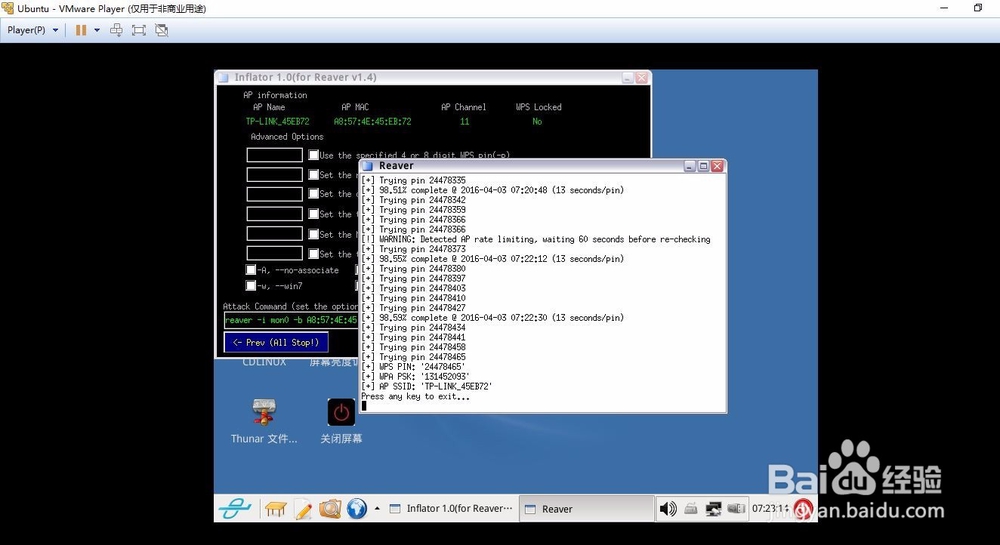
Task: Minimize the VMware Player window
Action: (944, 8)
